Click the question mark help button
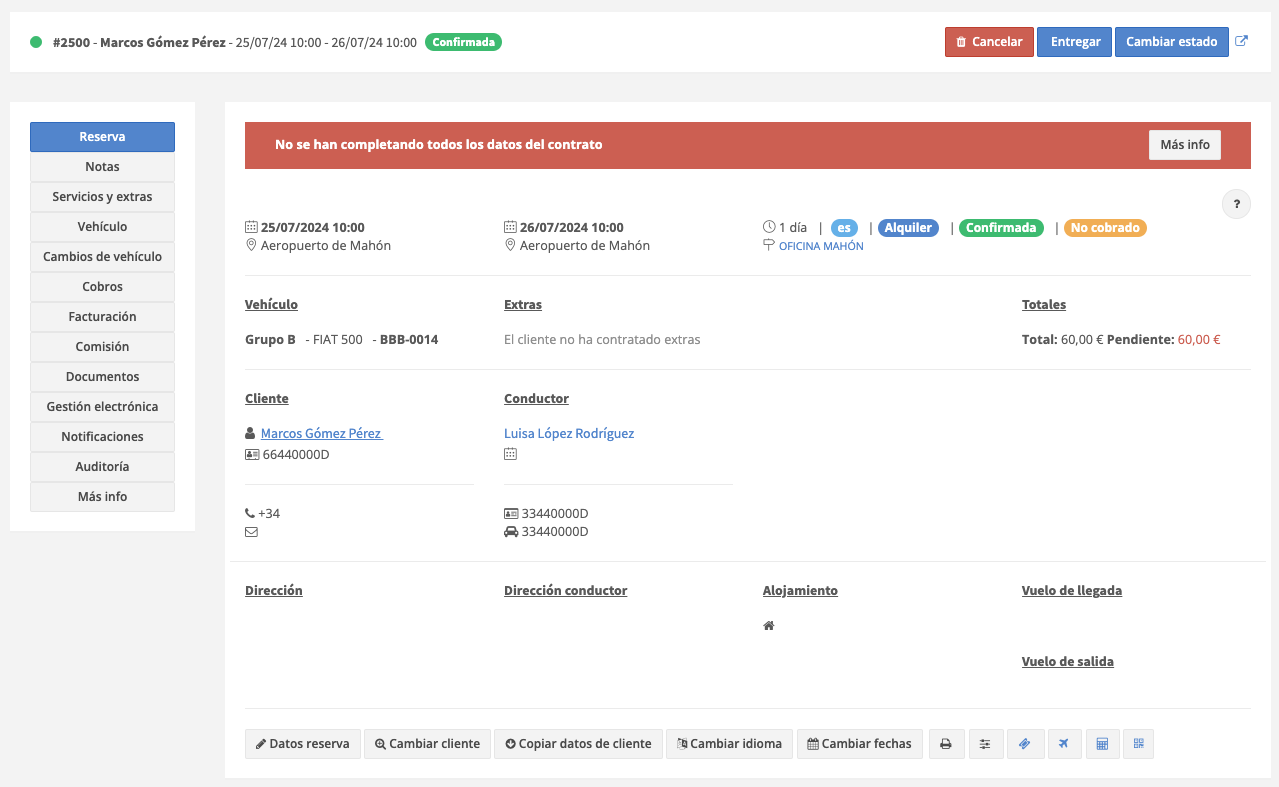Screen dimensions: 1279x787 click(x=1237, y=204)
